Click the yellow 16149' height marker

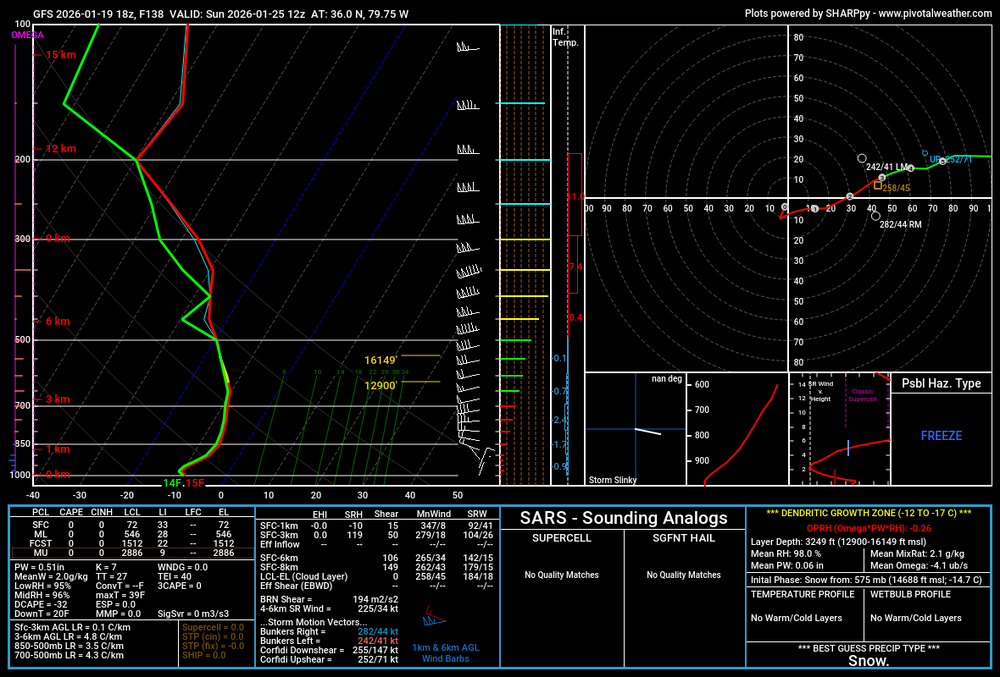[381, 359]
